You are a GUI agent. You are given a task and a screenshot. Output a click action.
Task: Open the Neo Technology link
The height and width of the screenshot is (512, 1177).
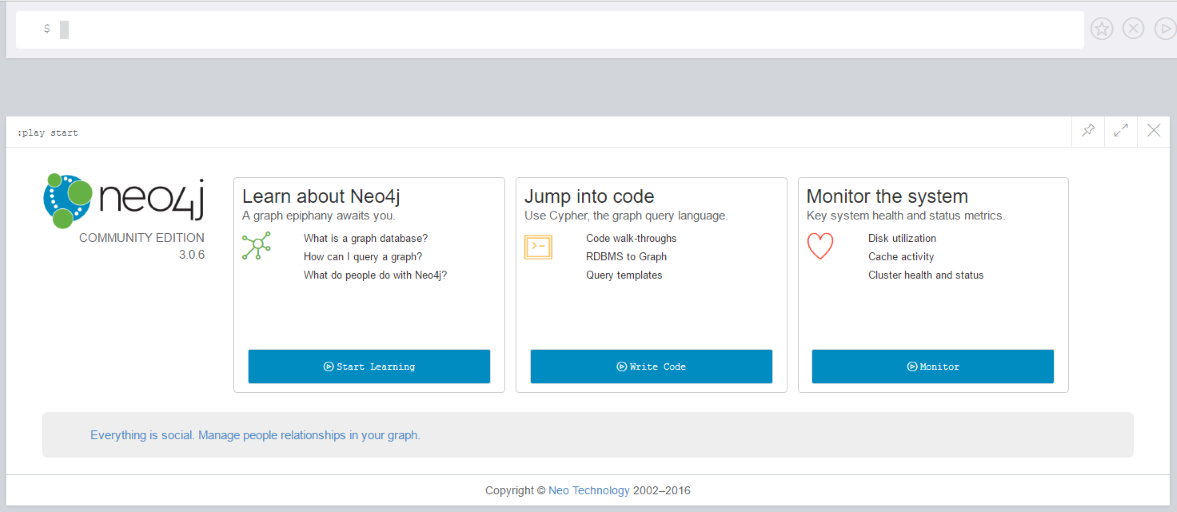tap(589, 491)
